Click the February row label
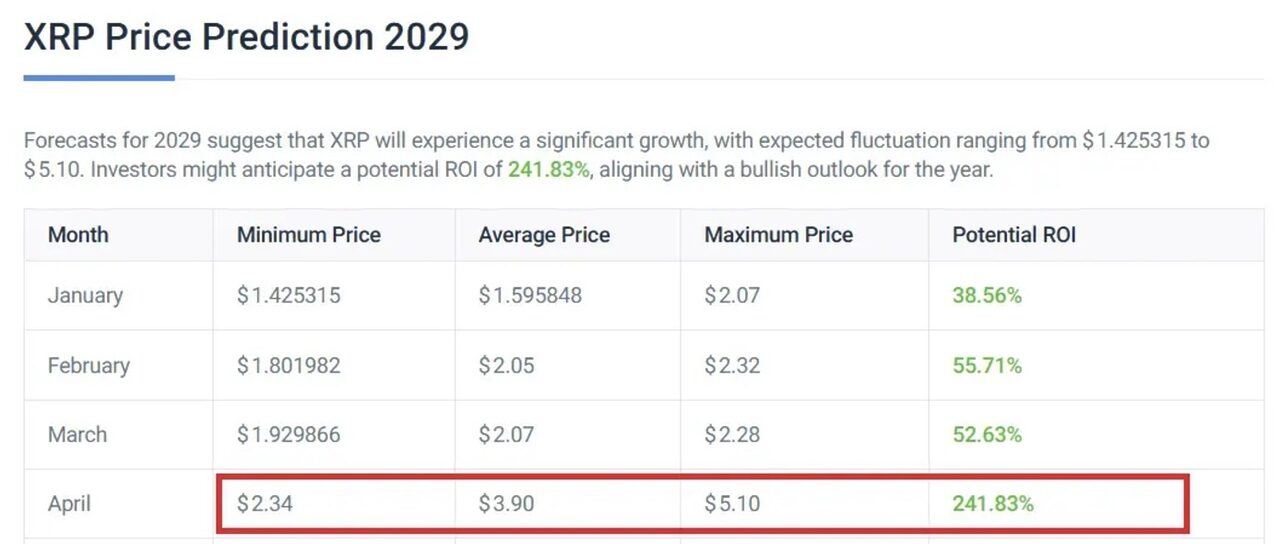This screenshot has height=544, width=1280. coord(89,365)
